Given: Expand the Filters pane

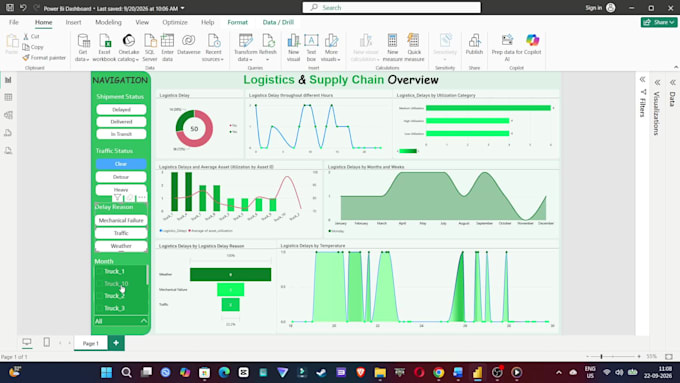Looking at the screenshot, I should 642,79.
